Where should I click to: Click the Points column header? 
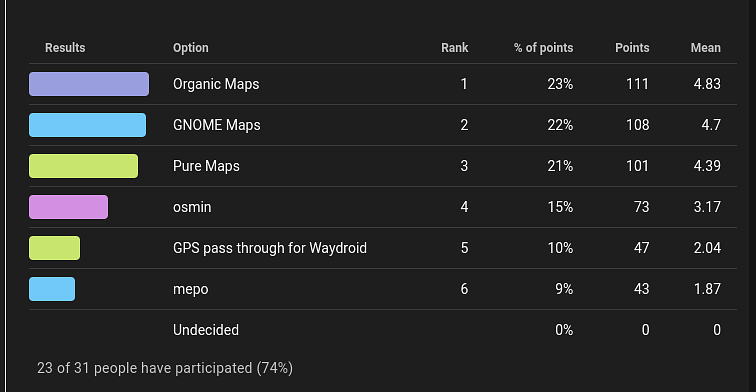tap(632, 48)
